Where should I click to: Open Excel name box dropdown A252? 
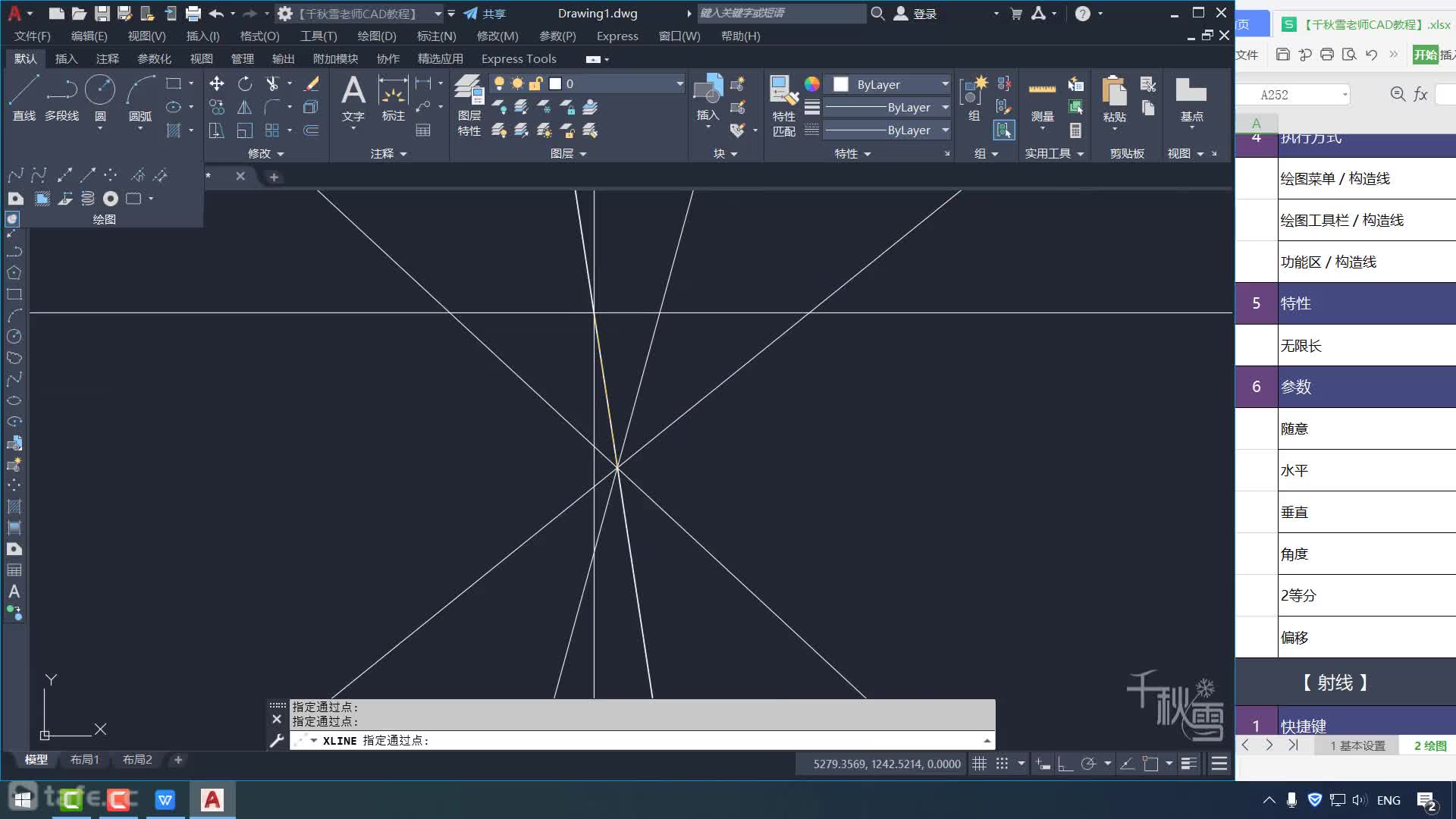coord(1345,95)
